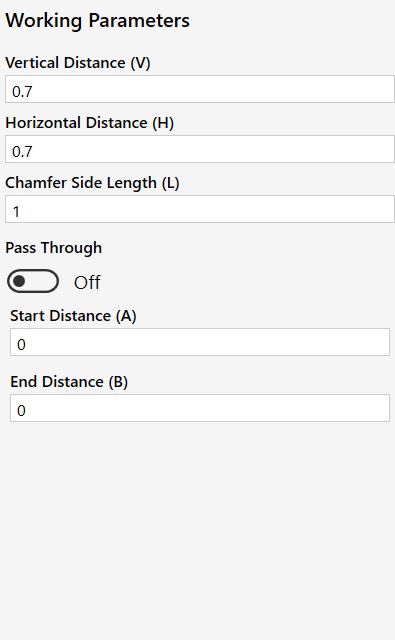
Task: Click the 0.7 value under Vertical Distance
Action: [x=22, y=91]
